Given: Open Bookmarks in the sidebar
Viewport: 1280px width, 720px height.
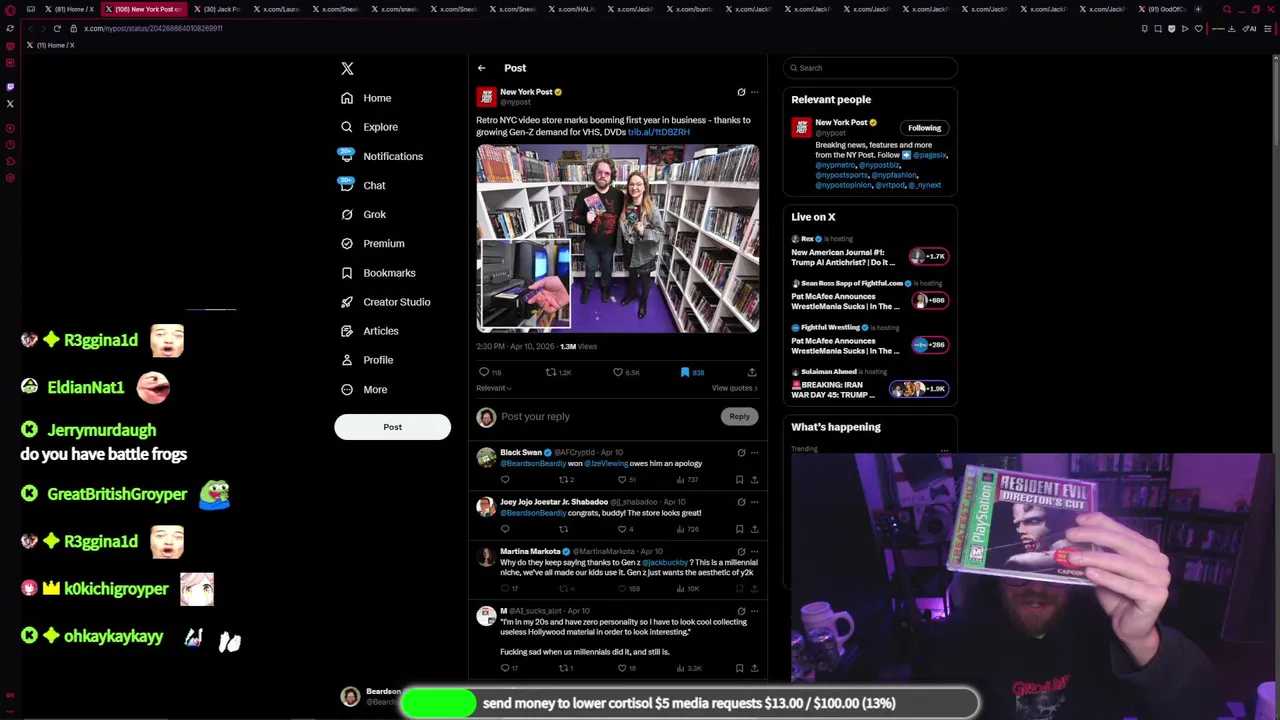Looking at the screenshot, I should [378, 273].
